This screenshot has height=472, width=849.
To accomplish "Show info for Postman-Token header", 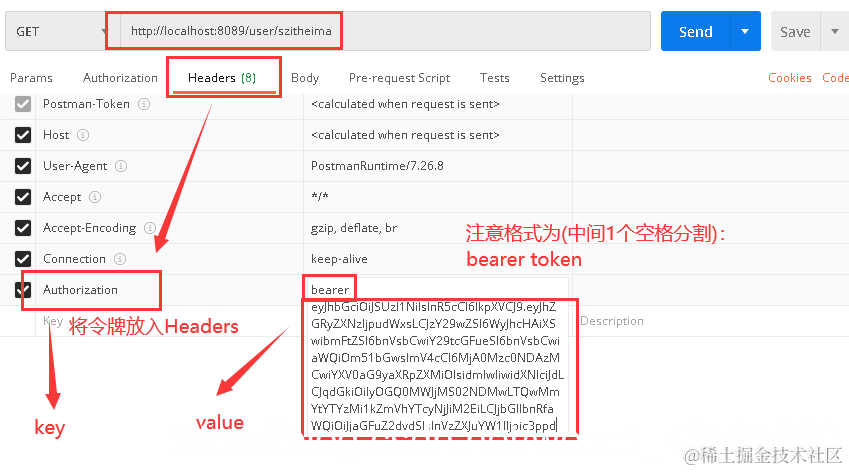I will [x=143, y=104].
